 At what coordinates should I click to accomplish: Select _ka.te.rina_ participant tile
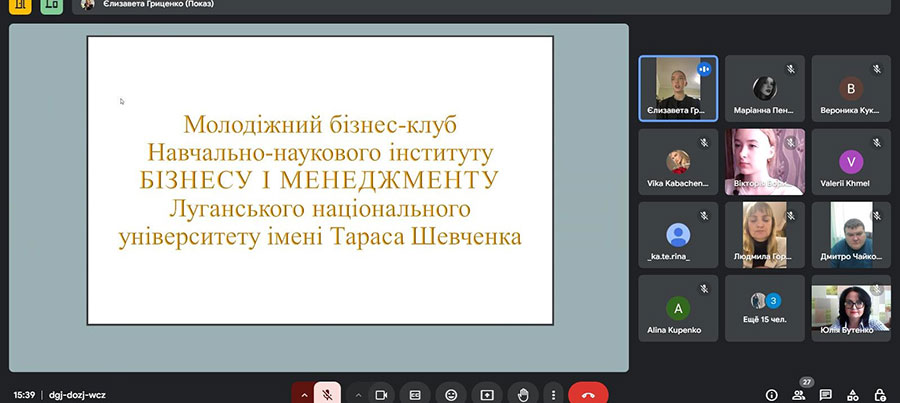(x=678, y=235)
